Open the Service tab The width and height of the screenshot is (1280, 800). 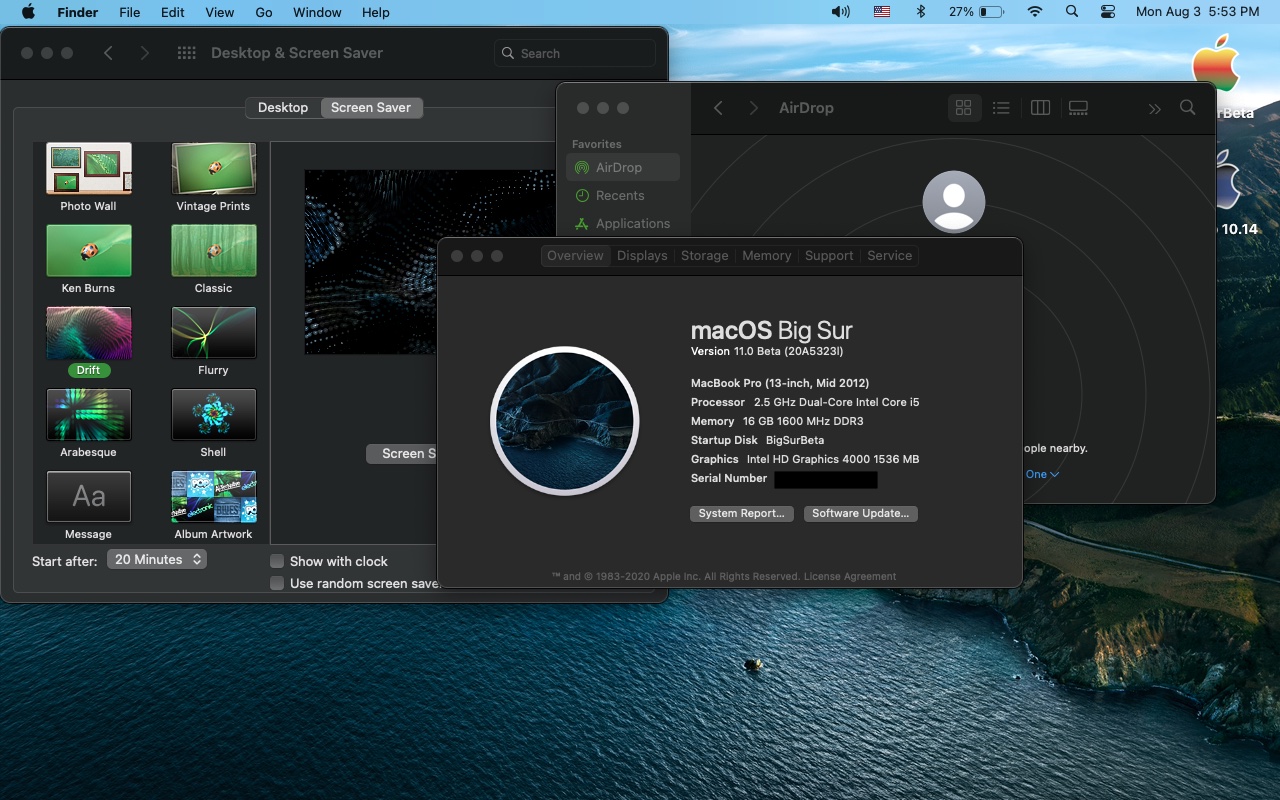[890, 256]
